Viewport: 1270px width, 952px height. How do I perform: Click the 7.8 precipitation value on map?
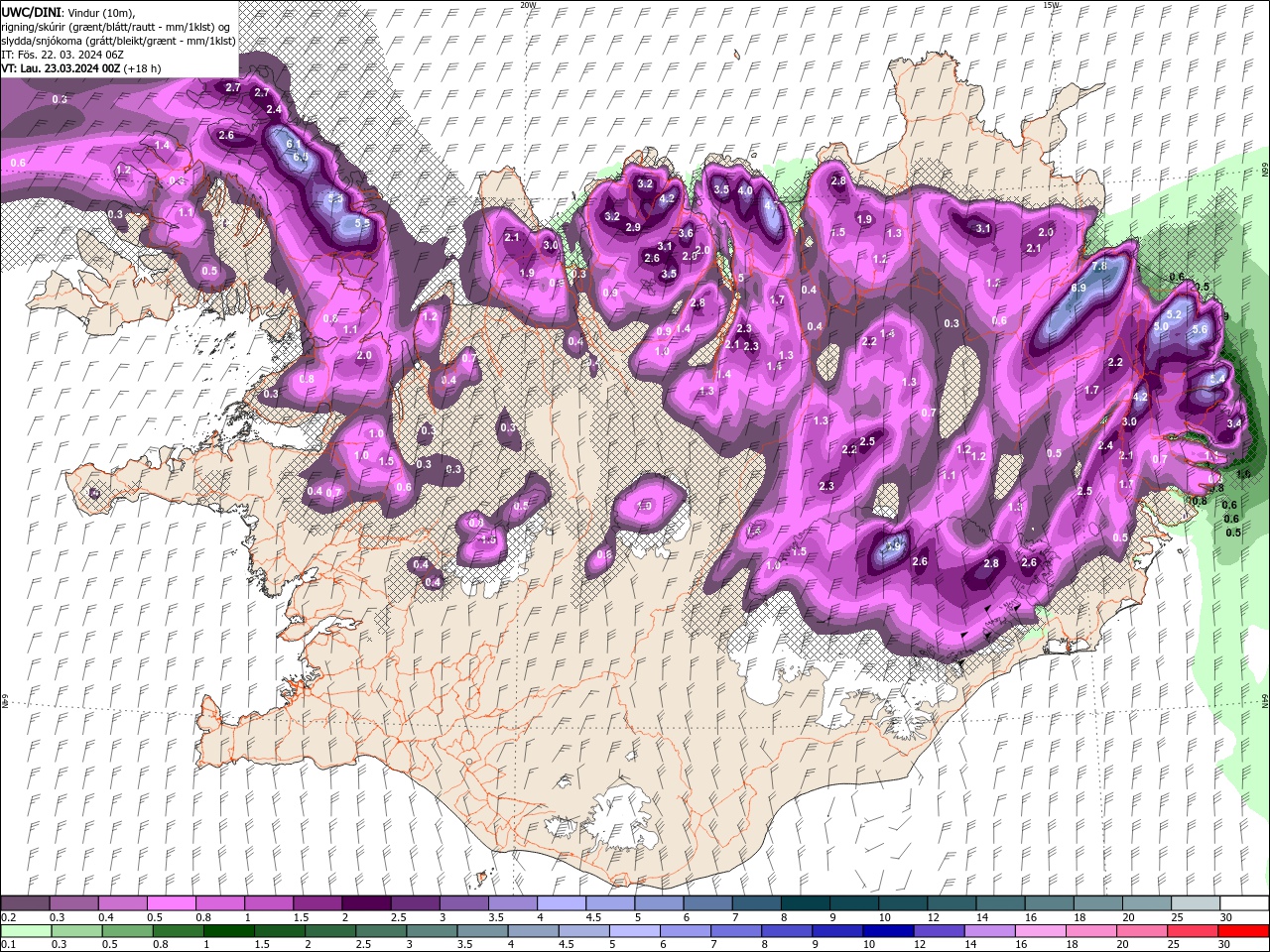click(x=1098, y=267)
